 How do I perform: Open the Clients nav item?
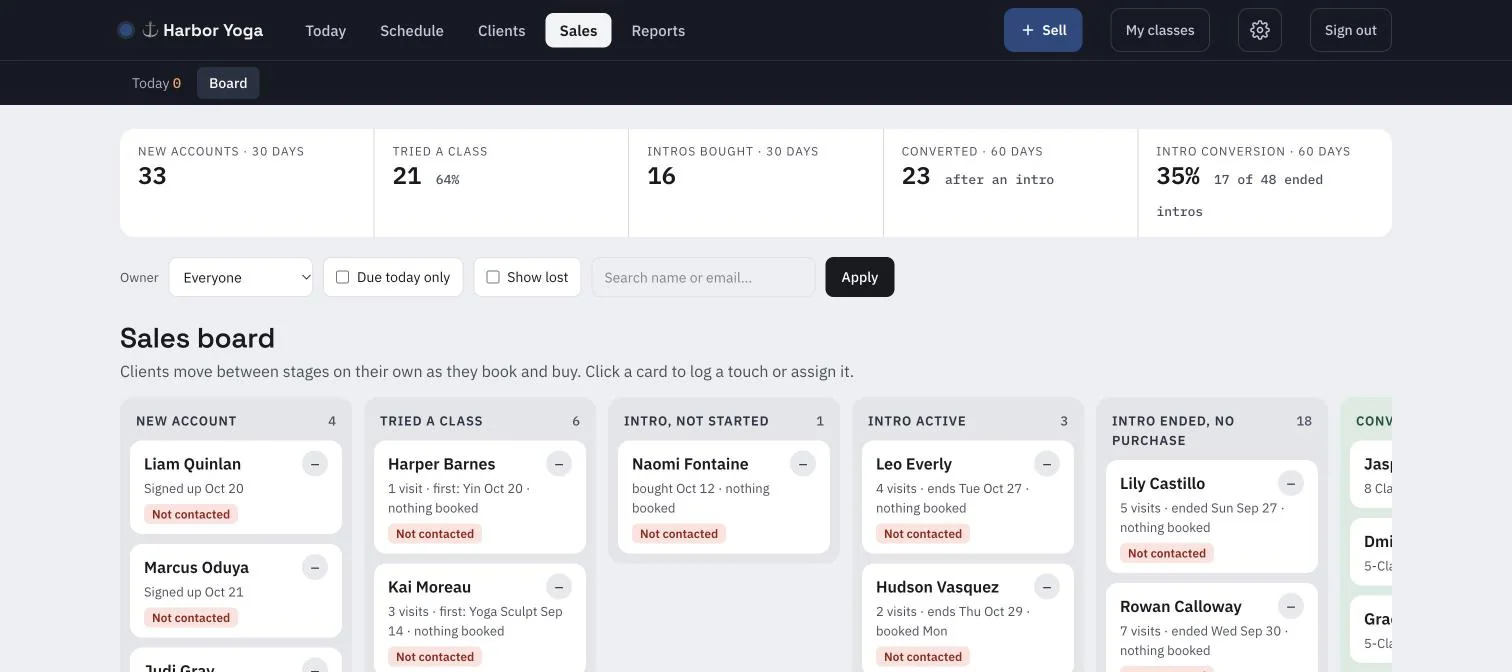coord(501,30)
